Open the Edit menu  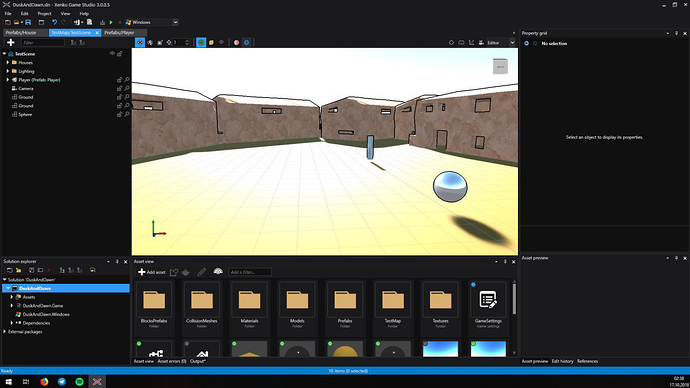(25, 14)
